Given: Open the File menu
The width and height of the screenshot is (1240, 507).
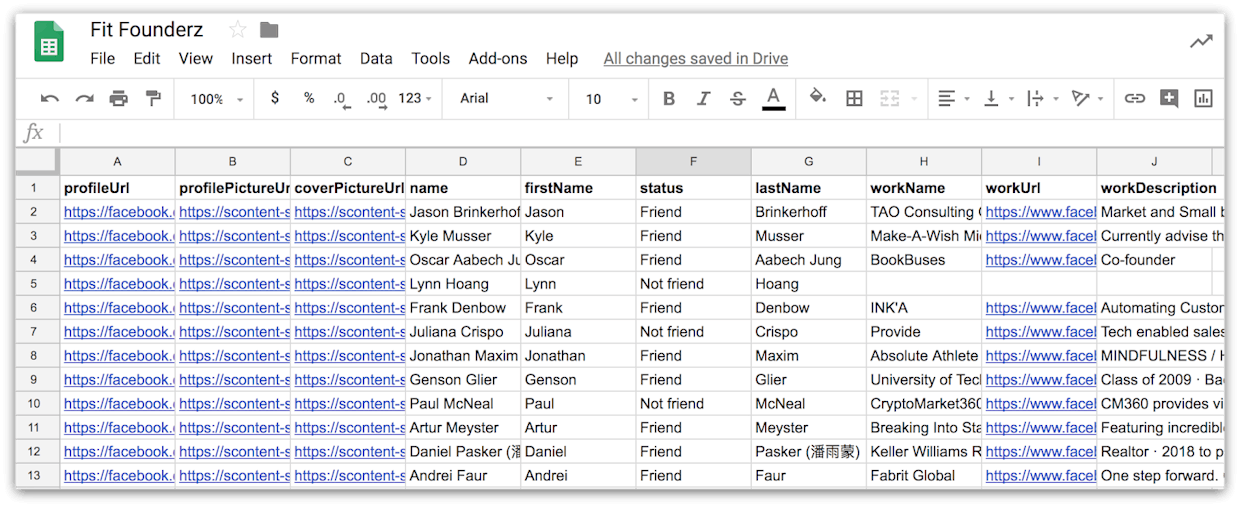Looking at the screenshot, I should click(x=103, y=59).
